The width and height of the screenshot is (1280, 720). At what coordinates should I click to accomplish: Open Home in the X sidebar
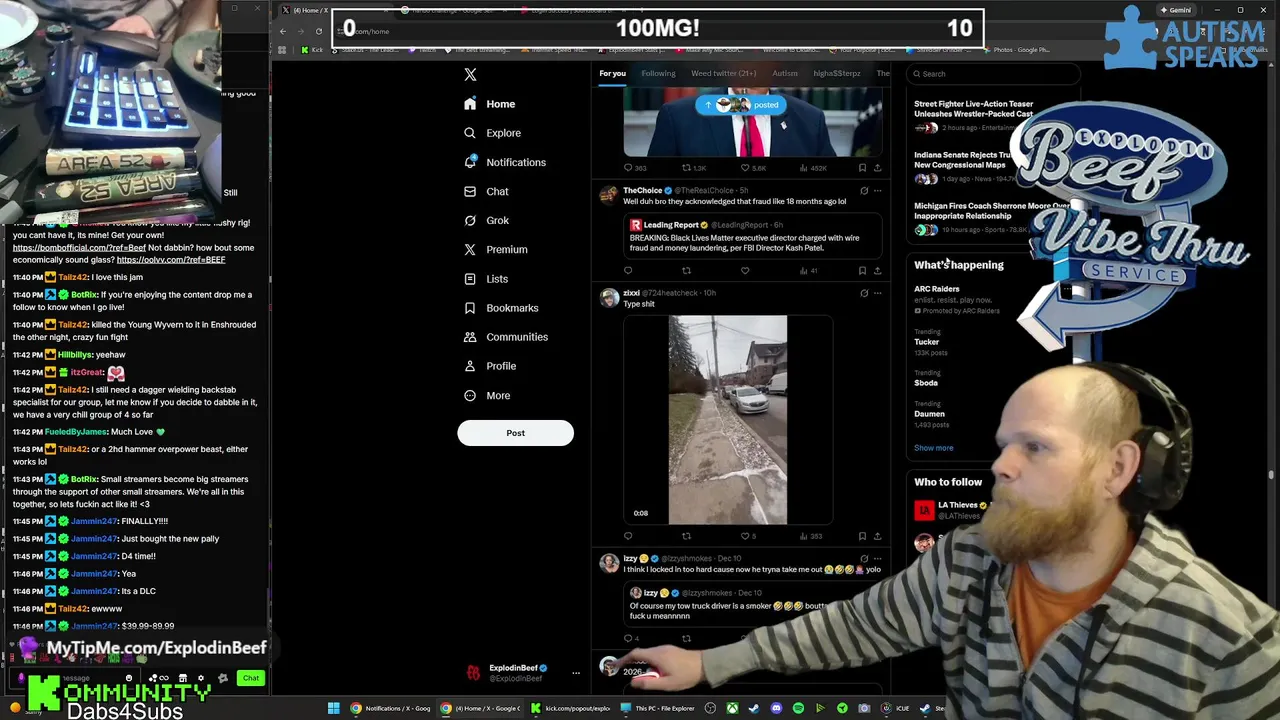[x=490, y=104]
